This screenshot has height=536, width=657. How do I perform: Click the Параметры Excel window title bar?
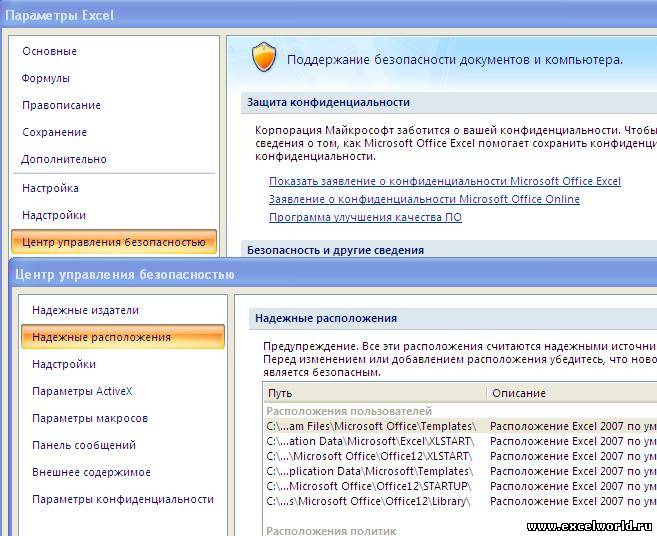coord(328,16)
